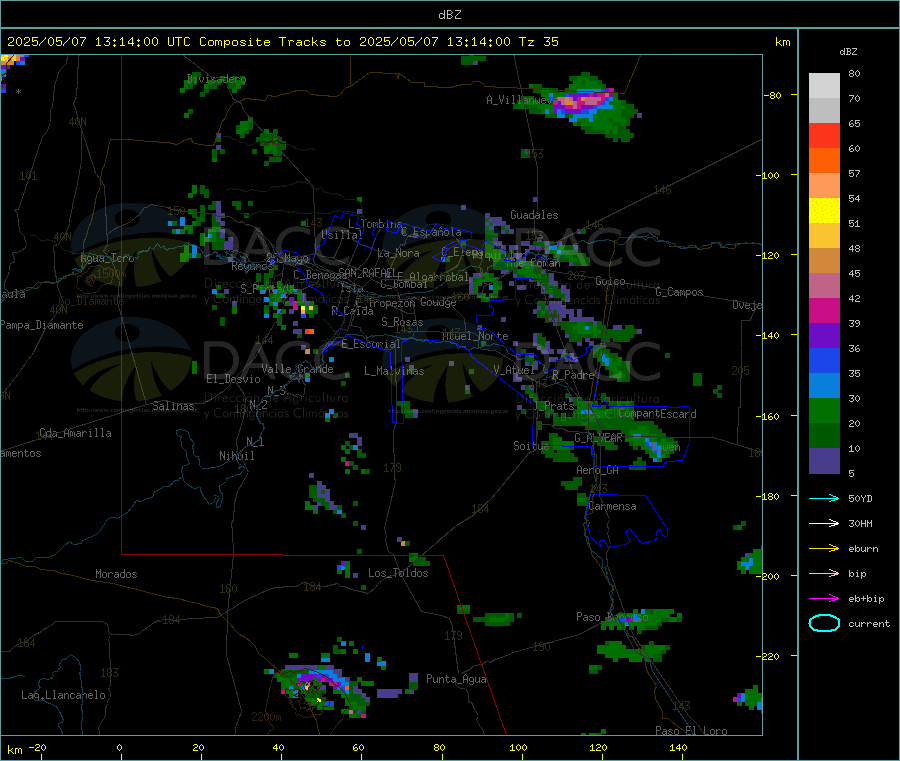Click the SAN_RAFAEL city label
This screenshot has height=761, width=900.
click(367, 272)
